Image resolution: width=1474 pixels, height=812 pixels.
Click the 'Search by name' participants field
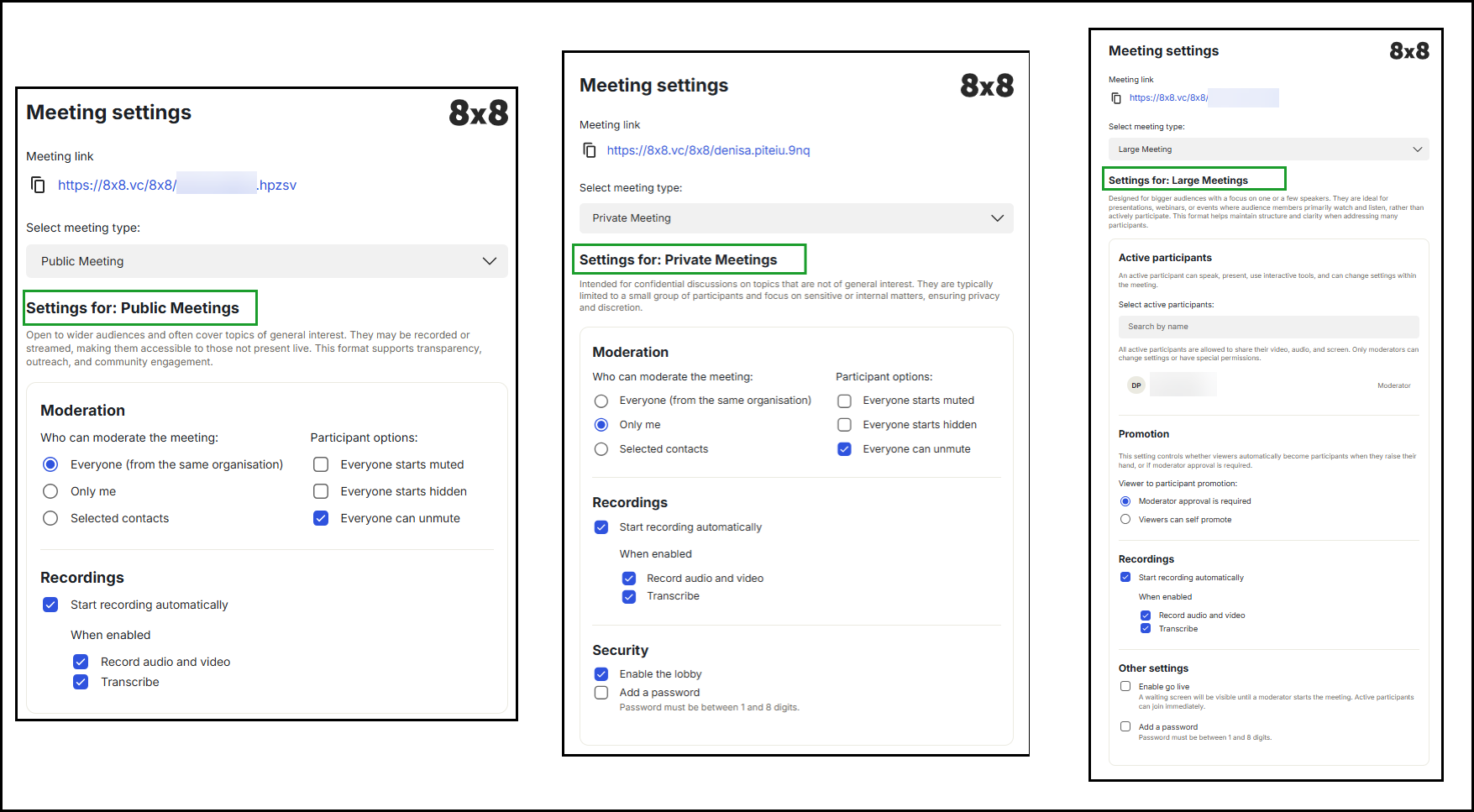(1268, 327)
